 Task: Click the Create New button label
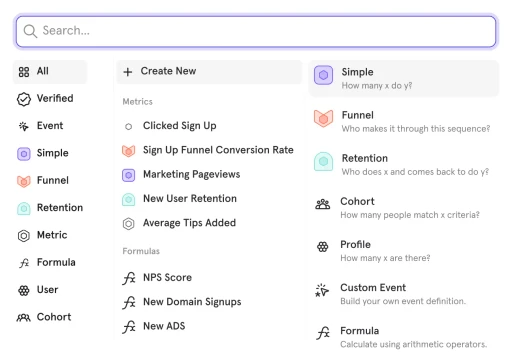click(x=168, y=71)
